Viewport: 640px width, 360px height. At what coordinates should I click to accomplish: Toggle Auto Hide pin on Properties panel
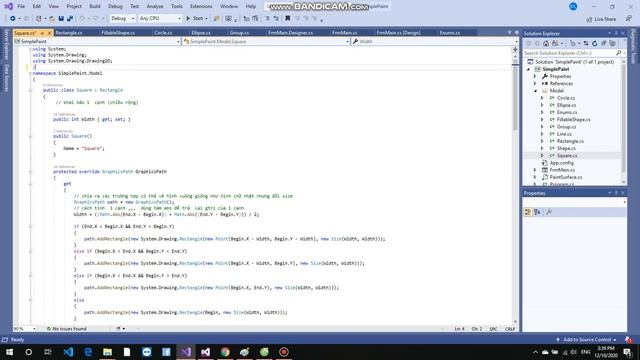(616, 193)
